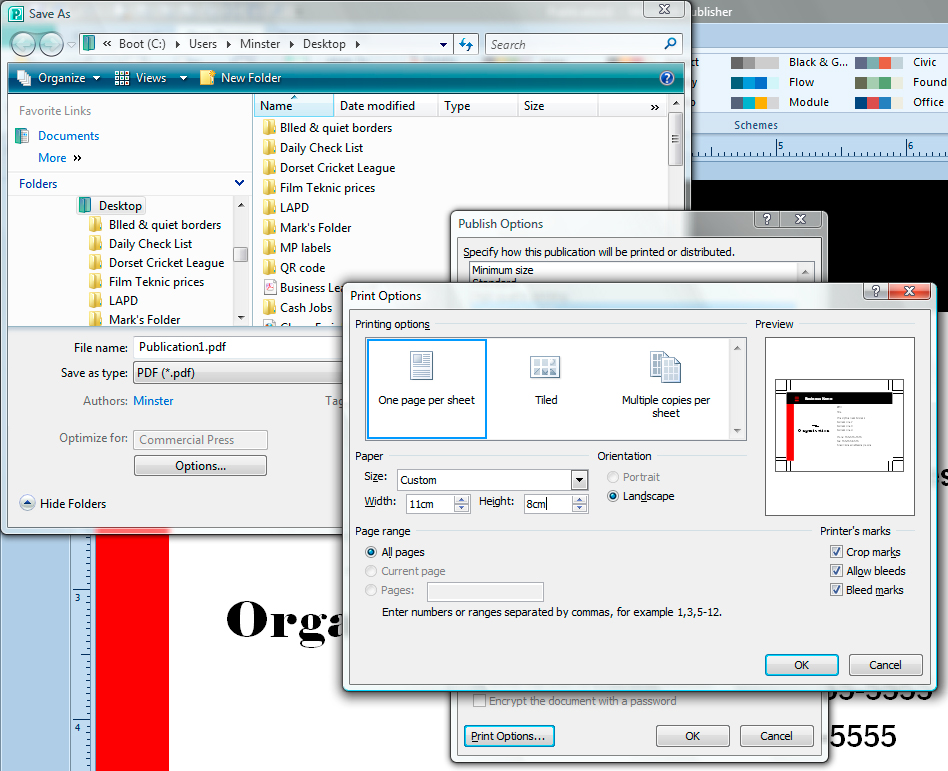
Task: Sort by Date modified column header
Action: [377, 106]
